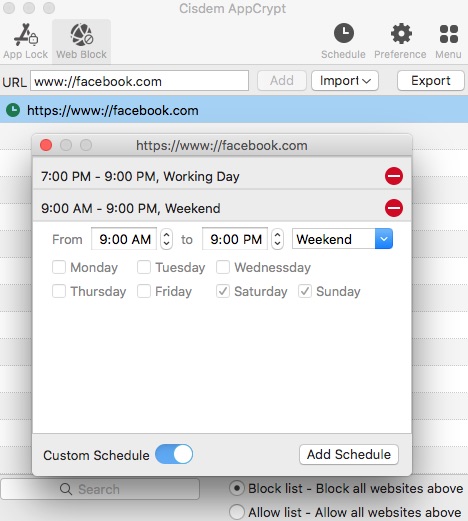Screen dimensions: 468x521
Task: Open the Menu grid icon
Action: pos(449,34)
